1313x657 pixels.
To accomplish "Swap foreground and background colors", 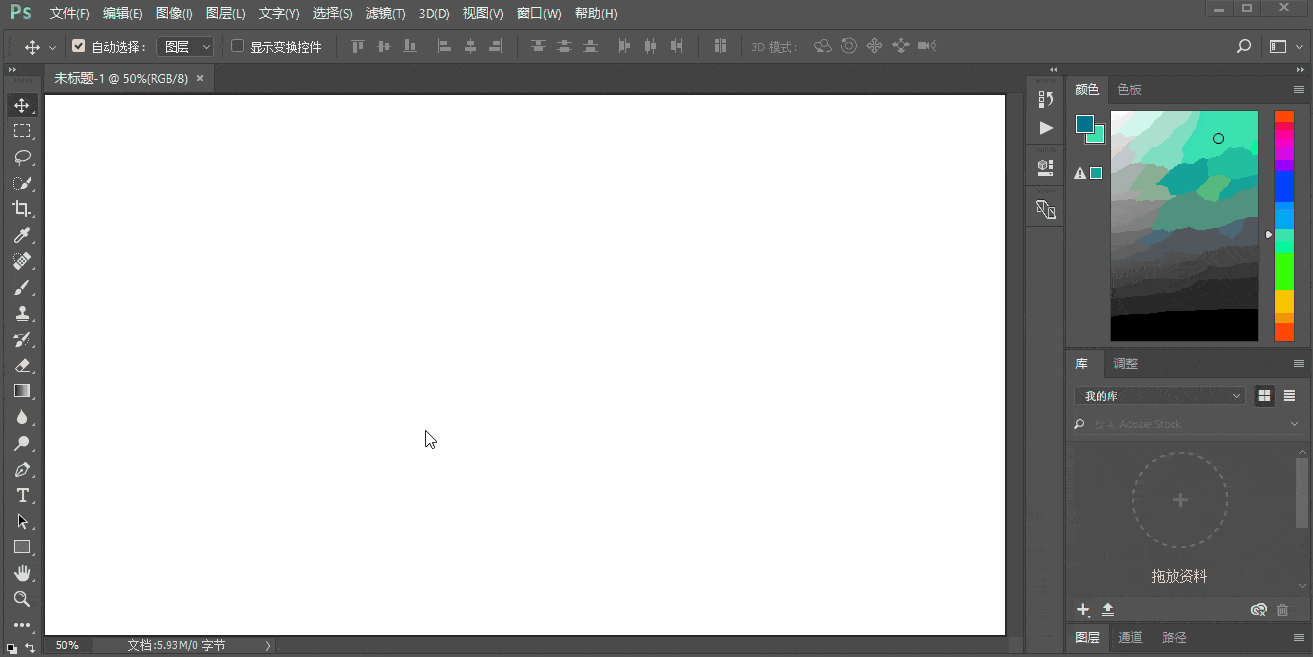I will pos(29,649).
